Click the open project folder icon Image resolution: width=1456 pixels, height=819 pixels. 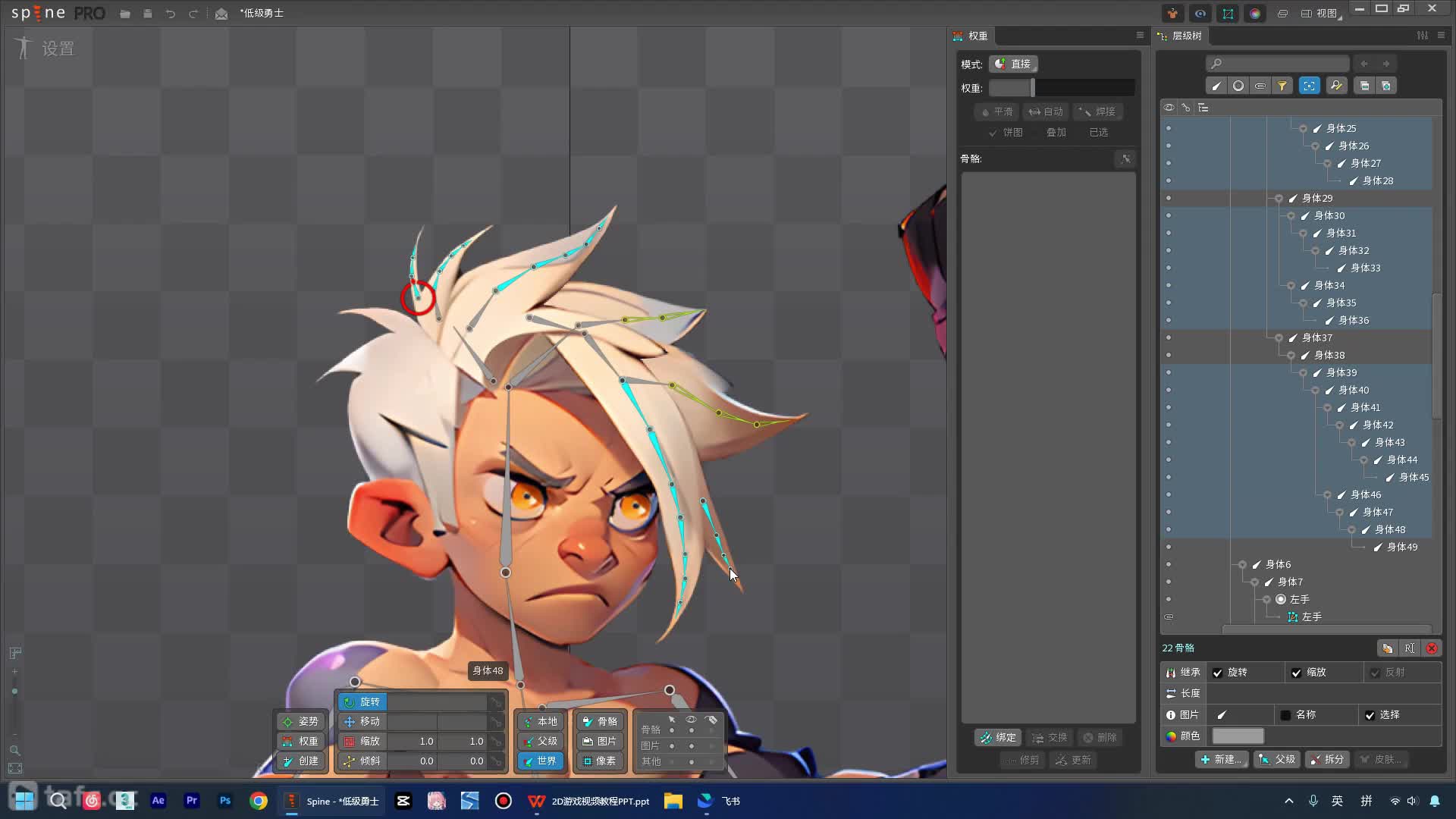point(125,14)
